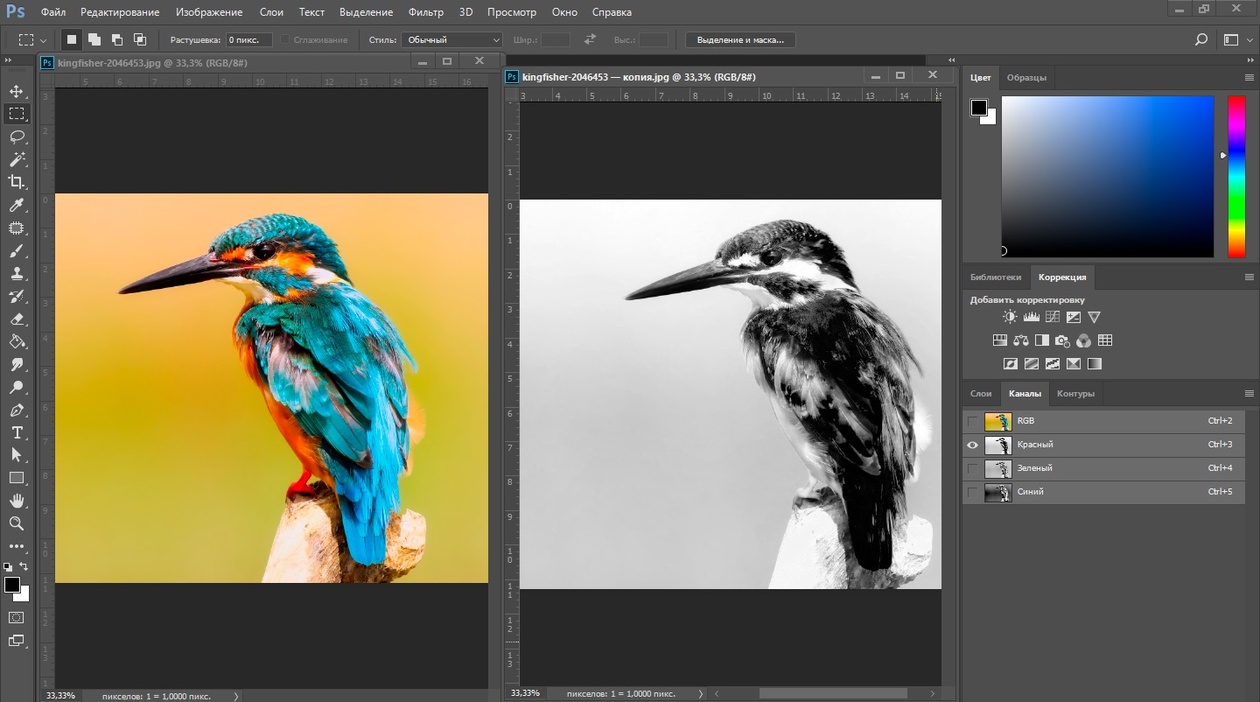The height and width of the screenshot is (702, 1260).
Task: Select the Lasso tool
Action: point(16,137)
